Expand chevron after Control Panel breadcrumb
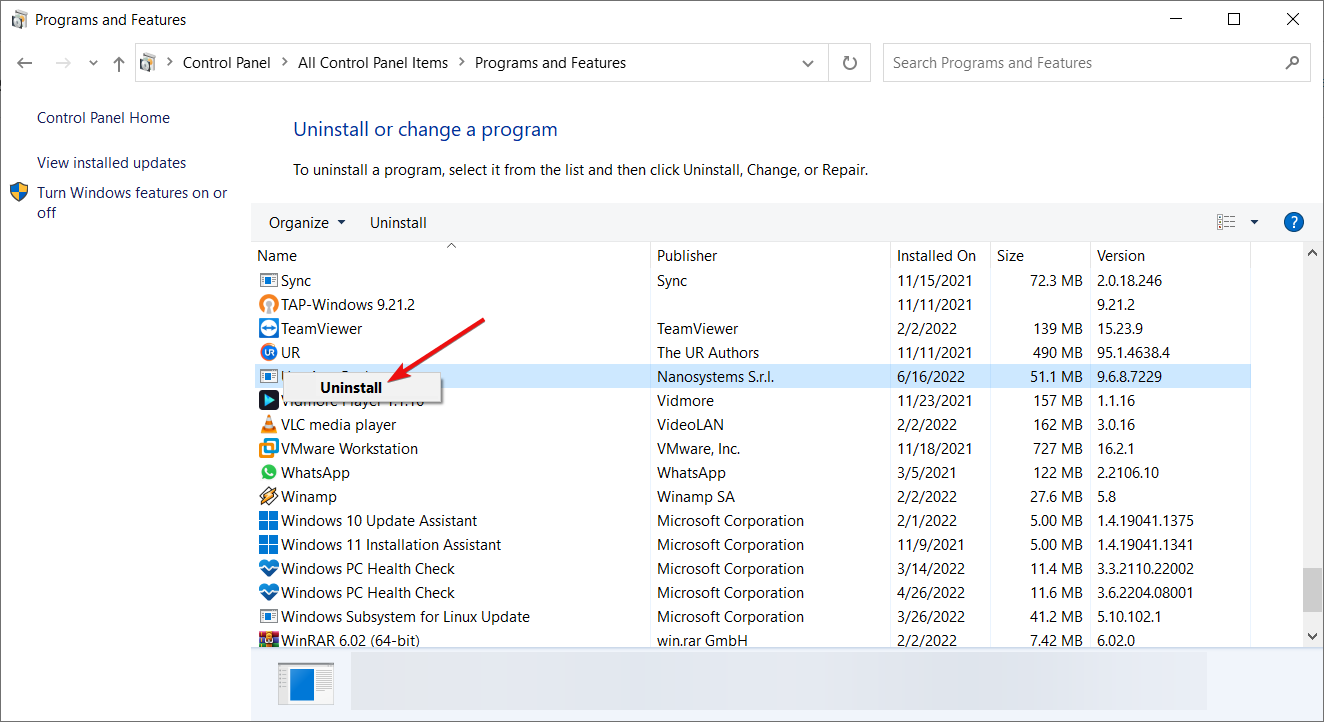Image resolution: width=1324 pixels, height=722 pixels. 284,62
